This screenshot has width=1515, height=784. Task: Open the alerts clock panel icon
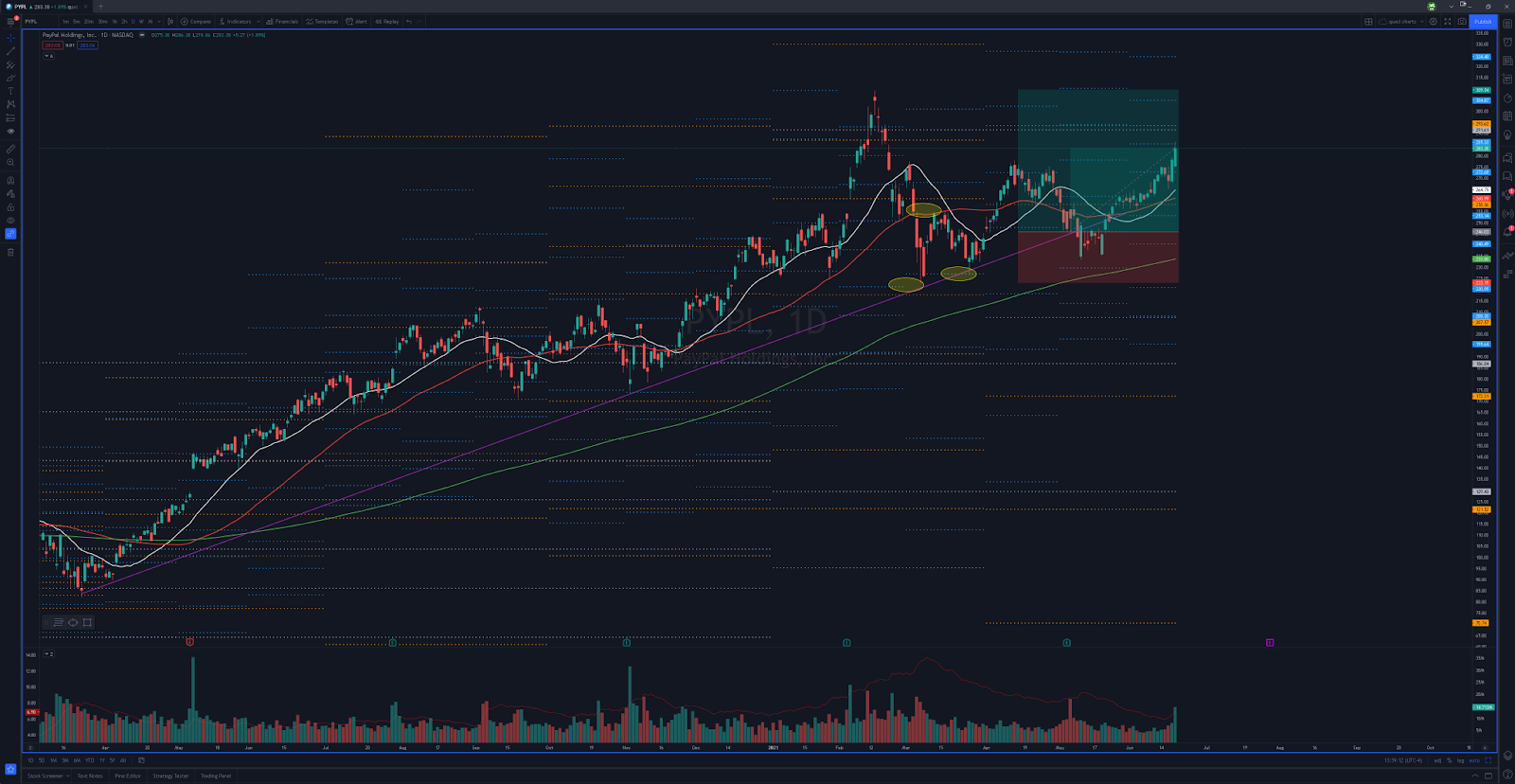tap(1507, 42)
